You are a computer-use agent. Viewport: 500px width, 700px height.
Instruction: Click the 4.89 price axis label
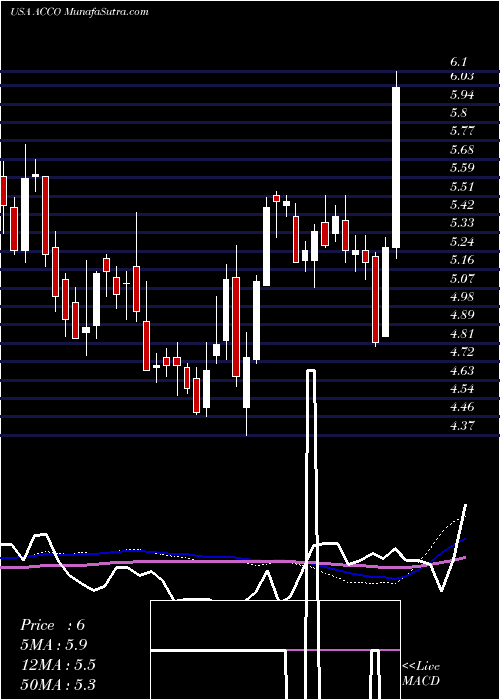pyautogui.click(x=462, y=315)
